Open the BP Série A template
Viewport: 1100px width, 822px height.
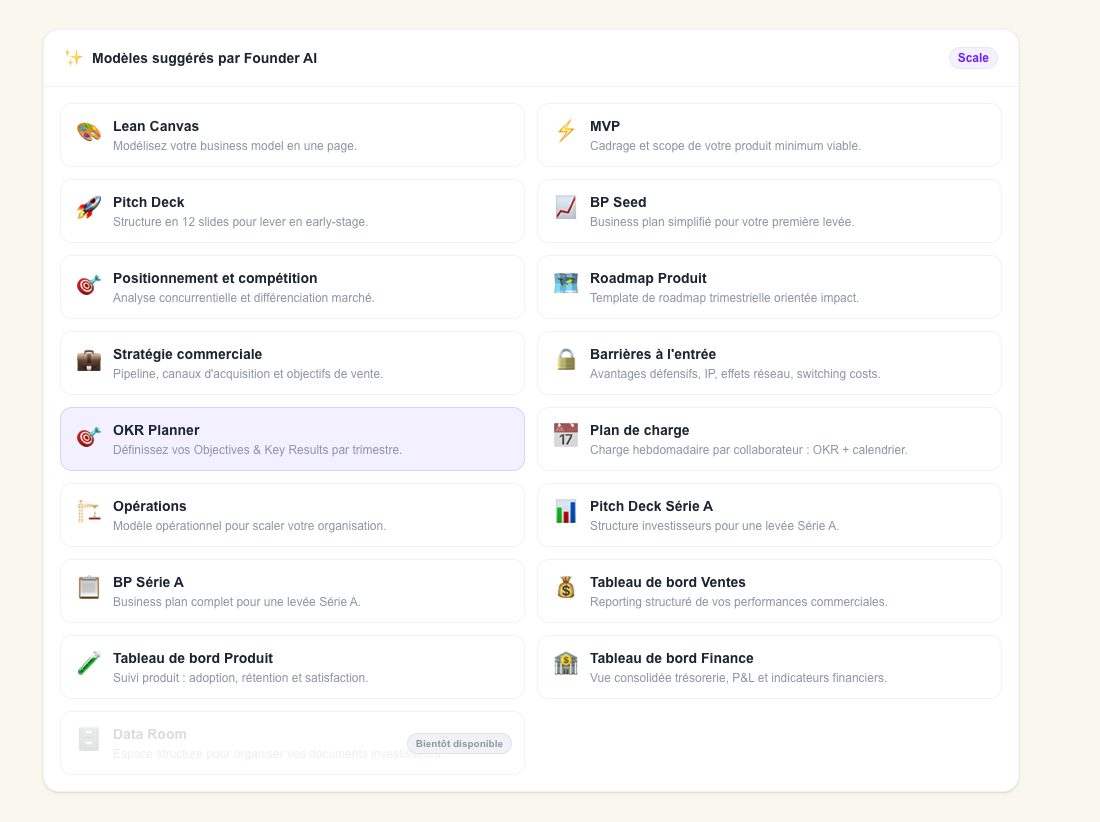(293, 591)
